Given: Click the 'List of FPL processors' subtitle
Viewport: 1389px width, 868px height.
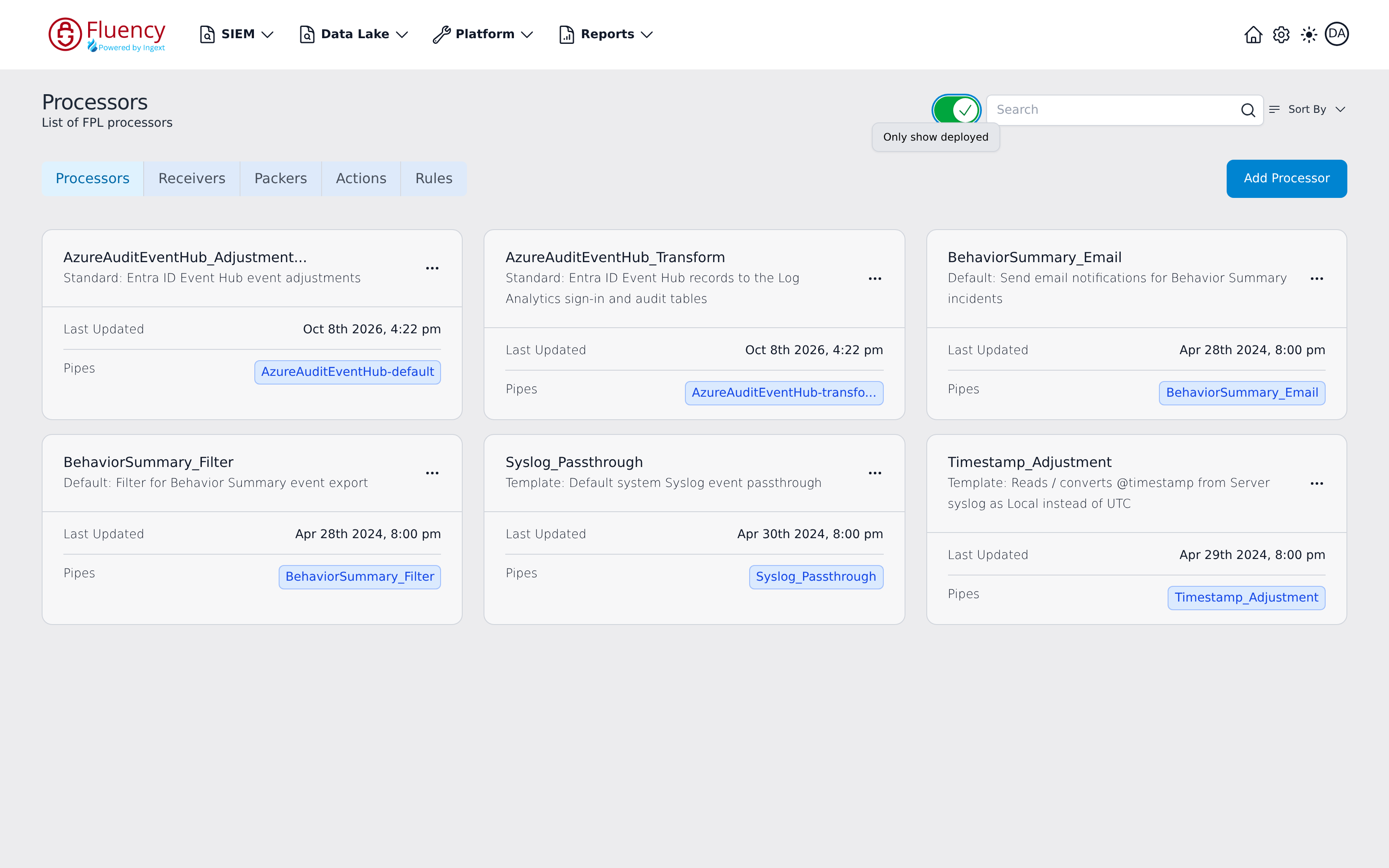Looking at the screenshot, I should pos(107,122).
